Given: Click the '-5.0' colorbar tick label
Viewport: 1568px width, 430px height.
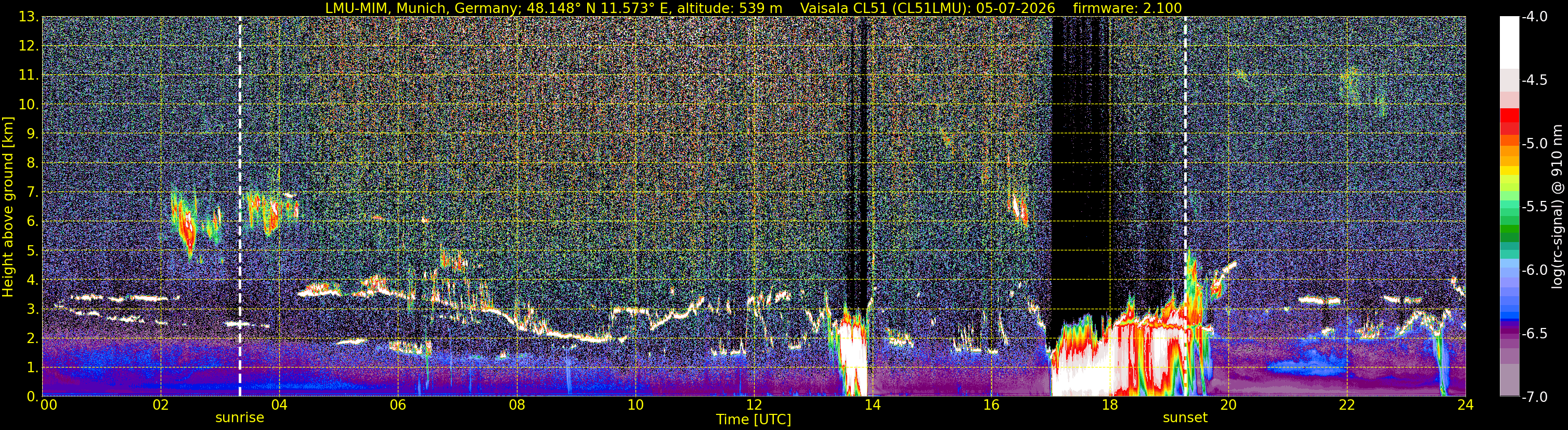Looking at the screenshot, I should tap(1534, 144).
